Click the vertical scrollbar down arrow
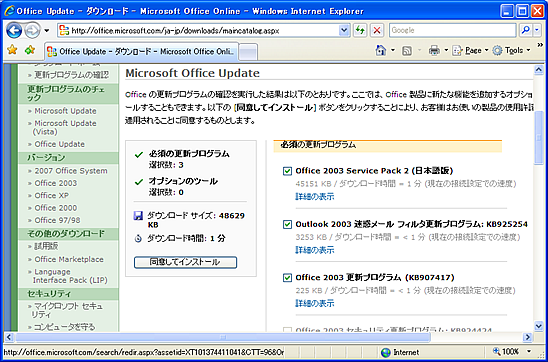The image size is (548, 362). point(539,326)
